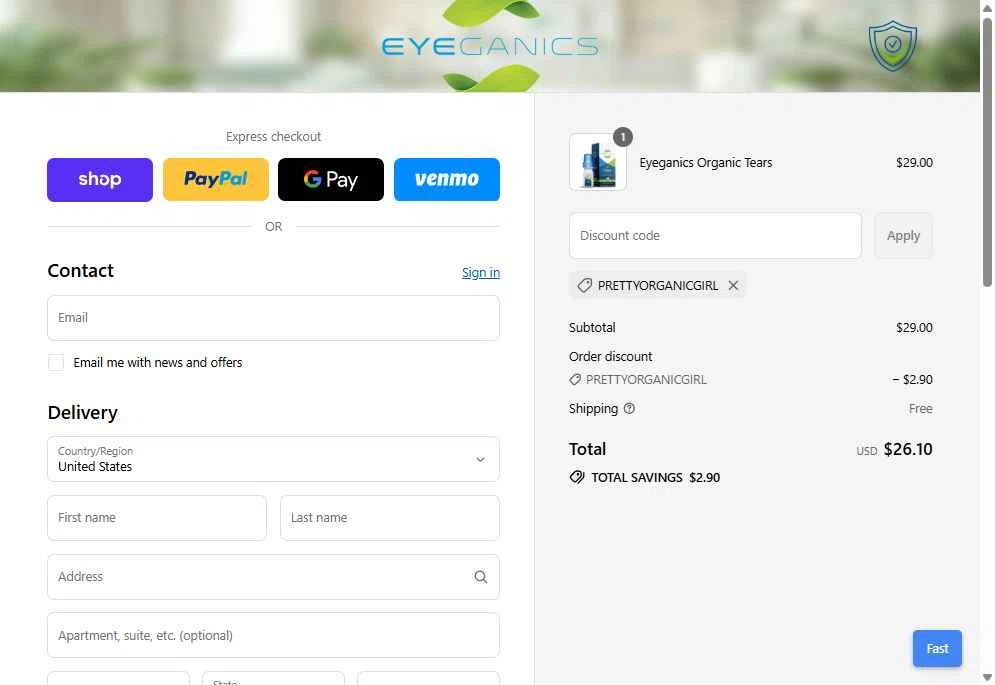Screen dimensions: 995x685
Task: Click the Contact heading
Action: pos(81,270)
